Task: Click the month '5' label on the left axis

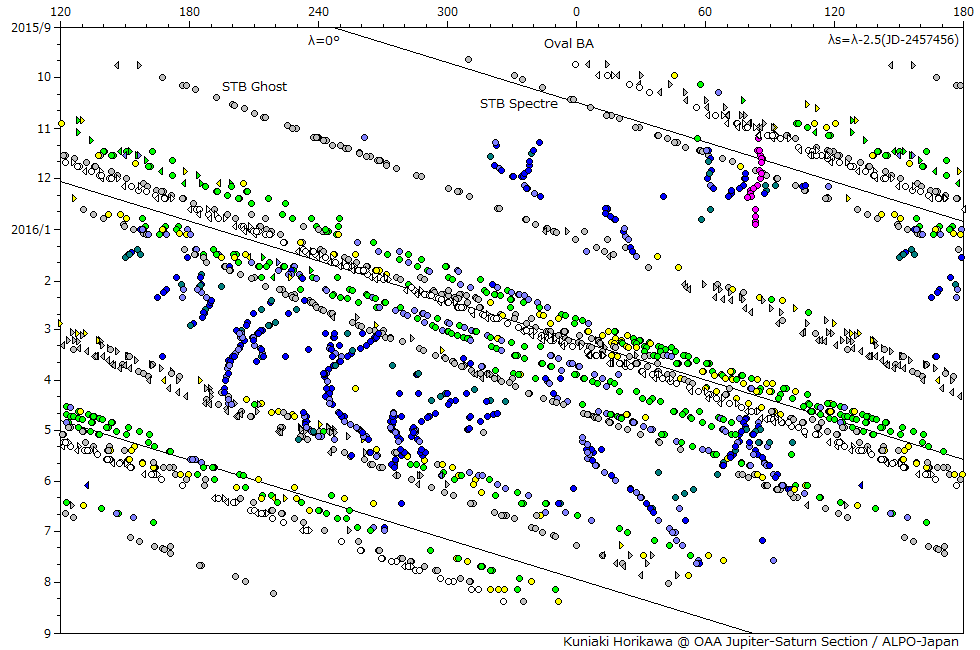Action: (48, 430)
